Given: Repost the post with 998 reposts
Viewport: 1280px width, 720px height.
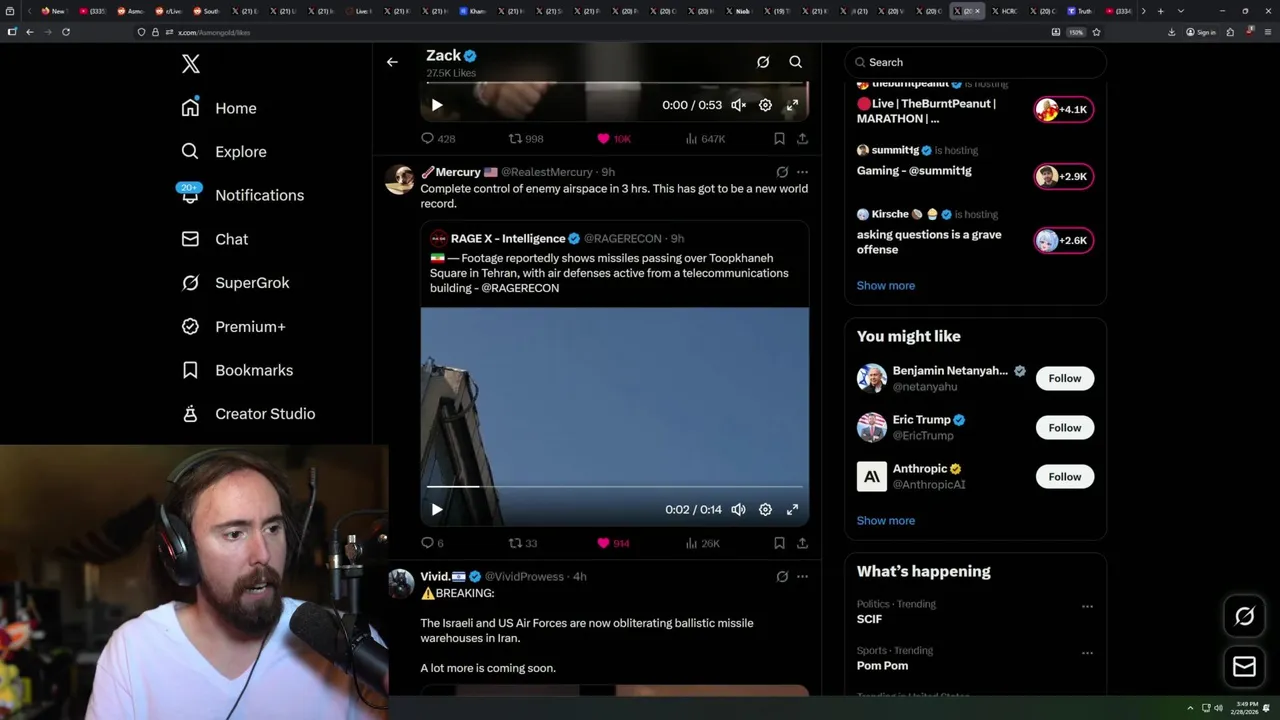Looking at the screenshot, I should [x=526, y=139].
